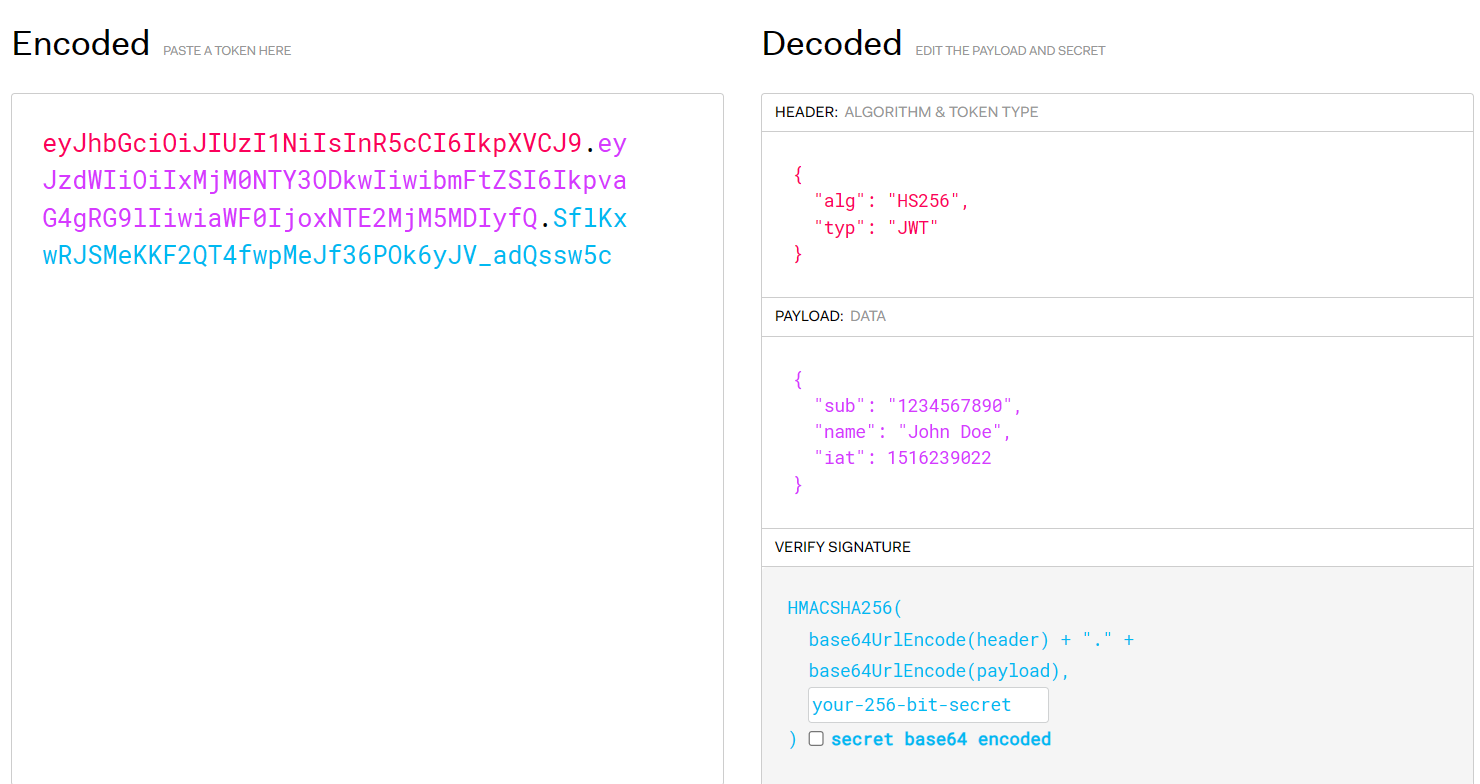The width and height of the screenshot is (1480, 784).
Task: Select the "typ": "JWT" header line
Action: 877,228
